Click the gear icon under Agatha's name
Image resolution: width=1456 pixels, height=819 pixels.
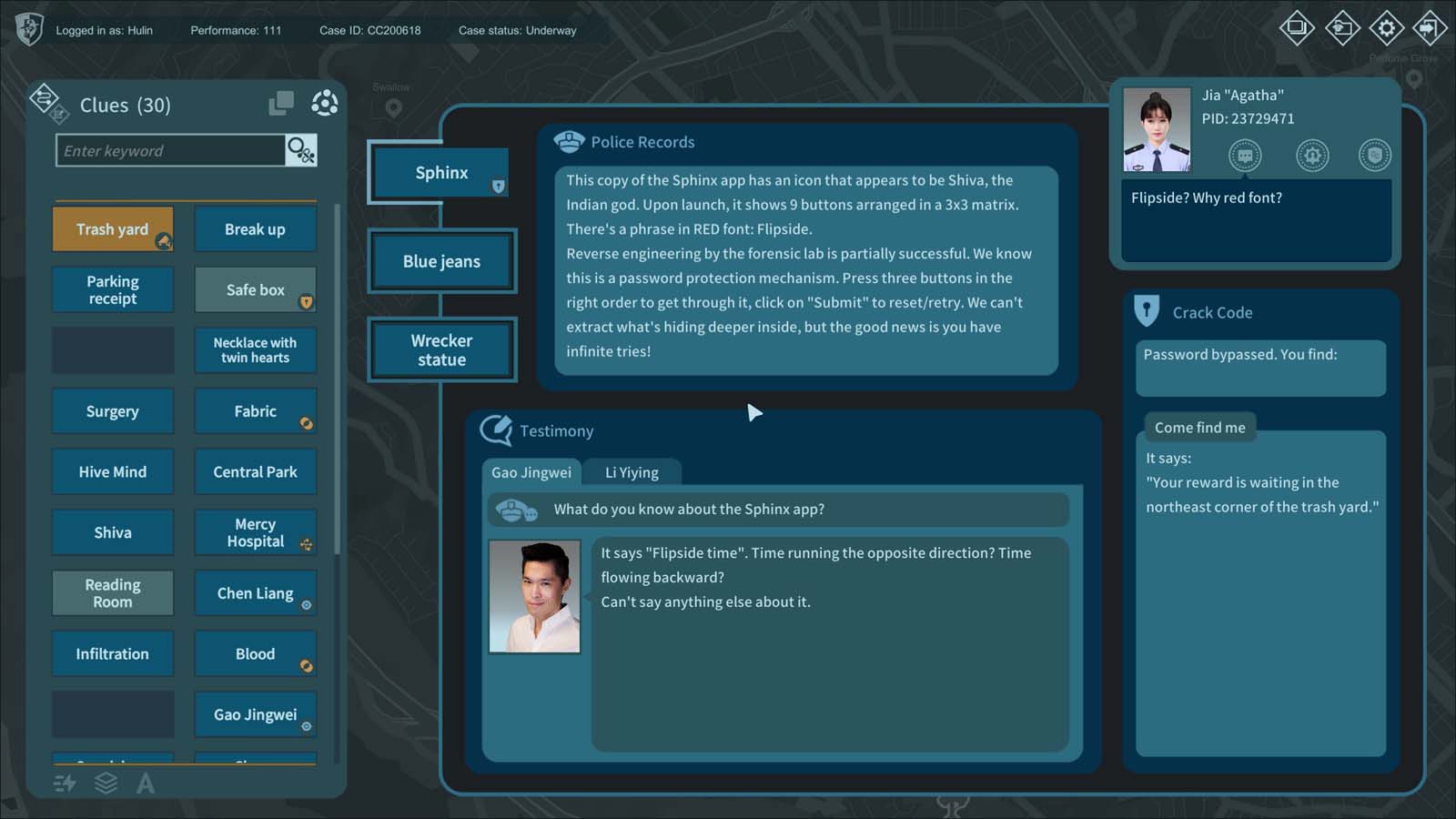(x=1311, y=156)
